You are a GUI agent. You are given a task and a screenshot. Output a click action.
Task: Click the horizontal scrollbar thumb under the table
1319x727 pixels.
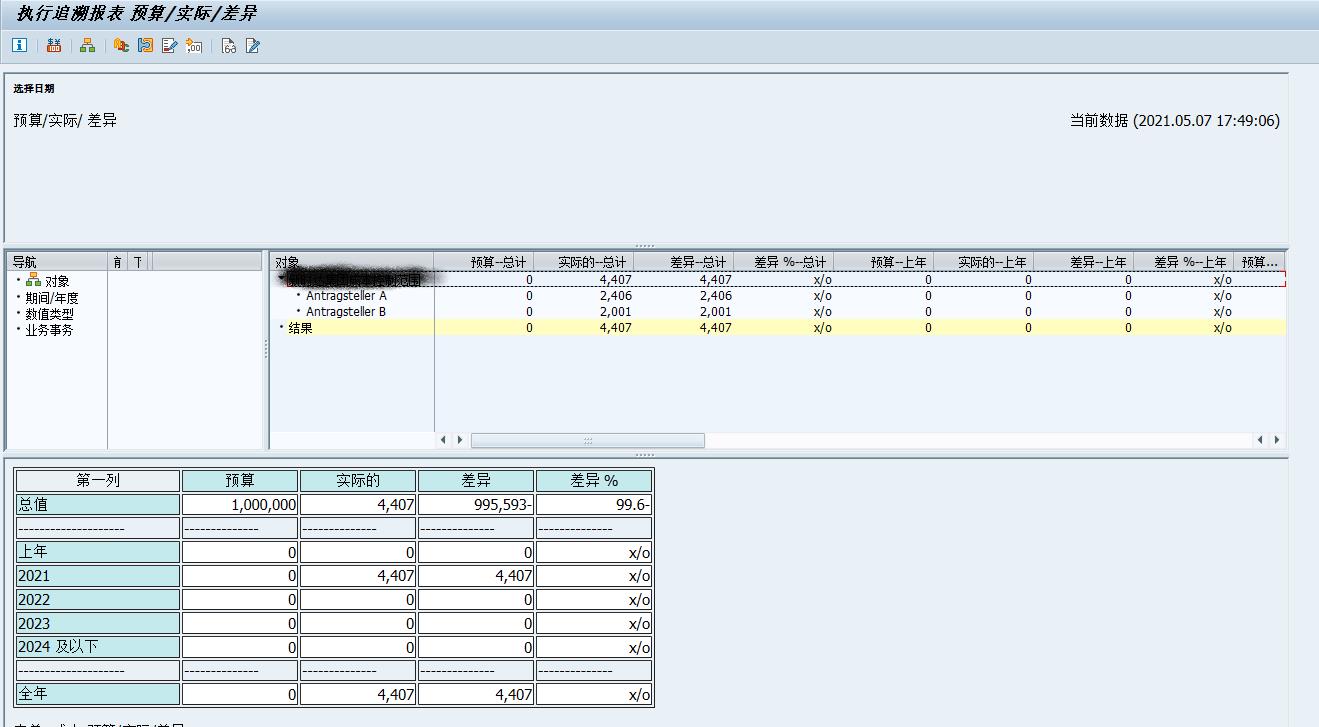pyautogui.click(x=588, y=440)
